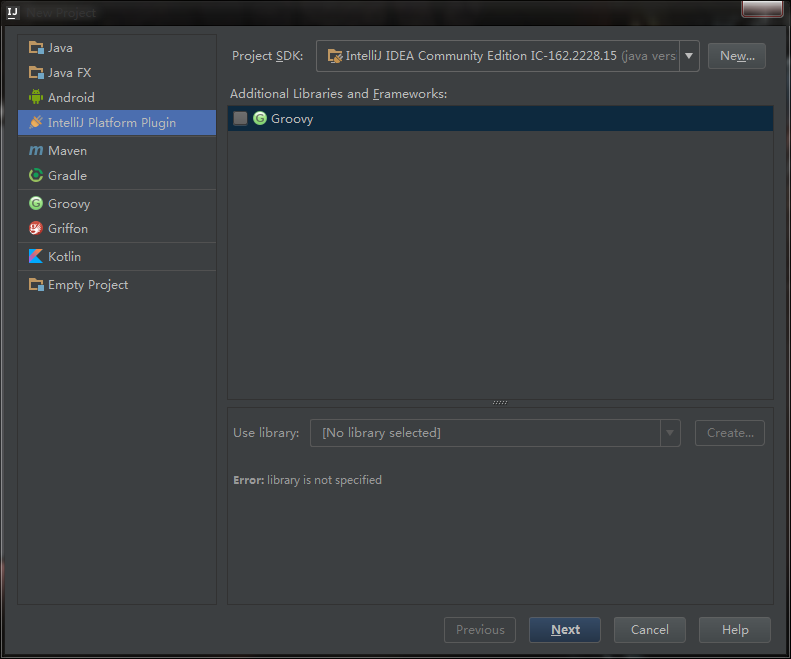The height and width of the screenshot is (659, 791).
Task: Close the New Project window
Action: coord(762,9)
